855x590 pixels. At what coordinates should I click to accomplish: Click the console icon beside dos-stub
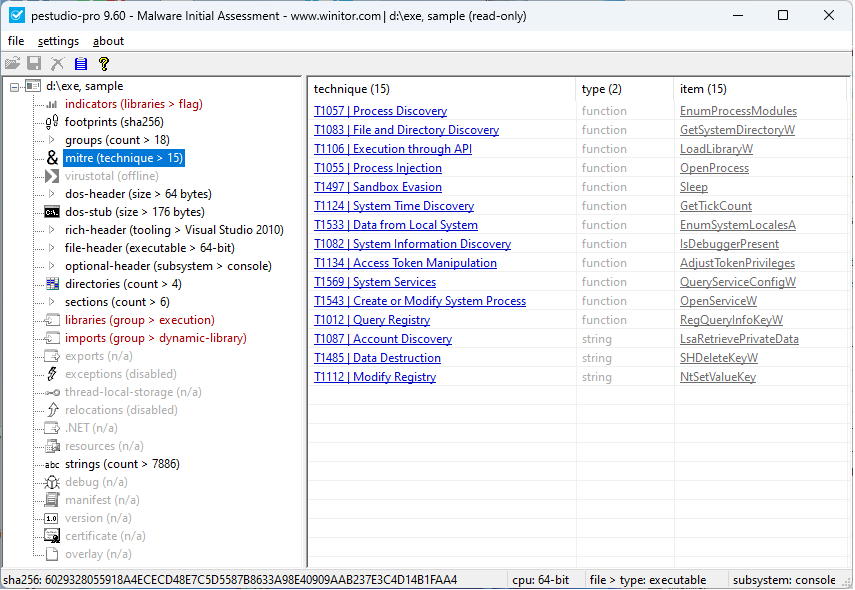[51, 211]
